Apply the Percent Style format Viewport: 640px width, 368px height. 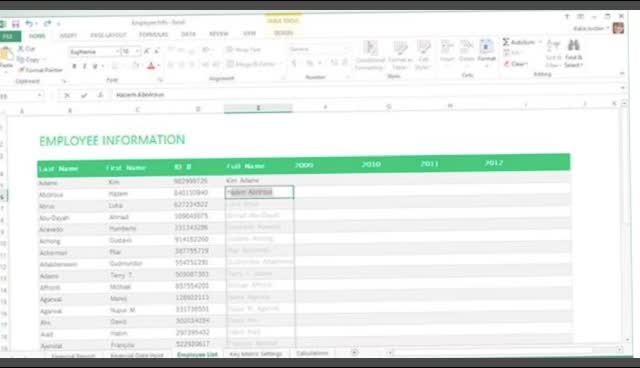pyautogui.click(x=309, y=63)
